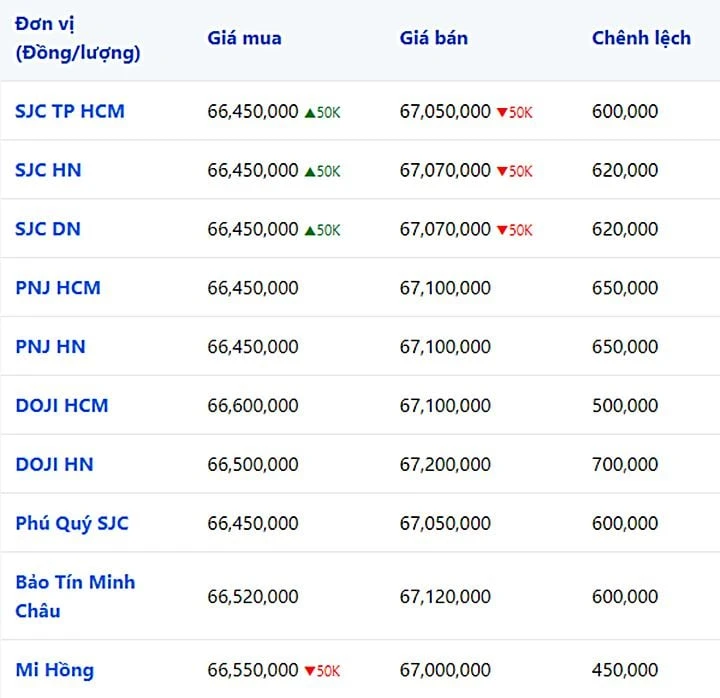Click red down-arrow 50K in Mi Hồng row
The height and width of the screenshot is (698, 720).
[322, 671]
